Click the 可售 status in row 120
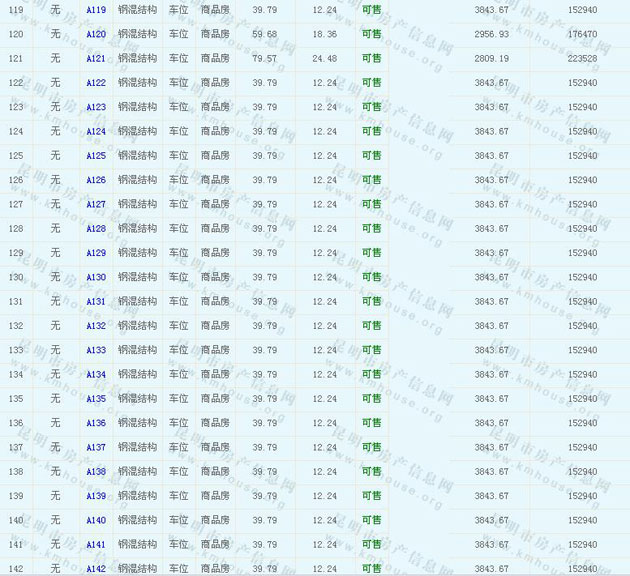The height and width of the screenshot is (576, 630). [x=371, y=34]
